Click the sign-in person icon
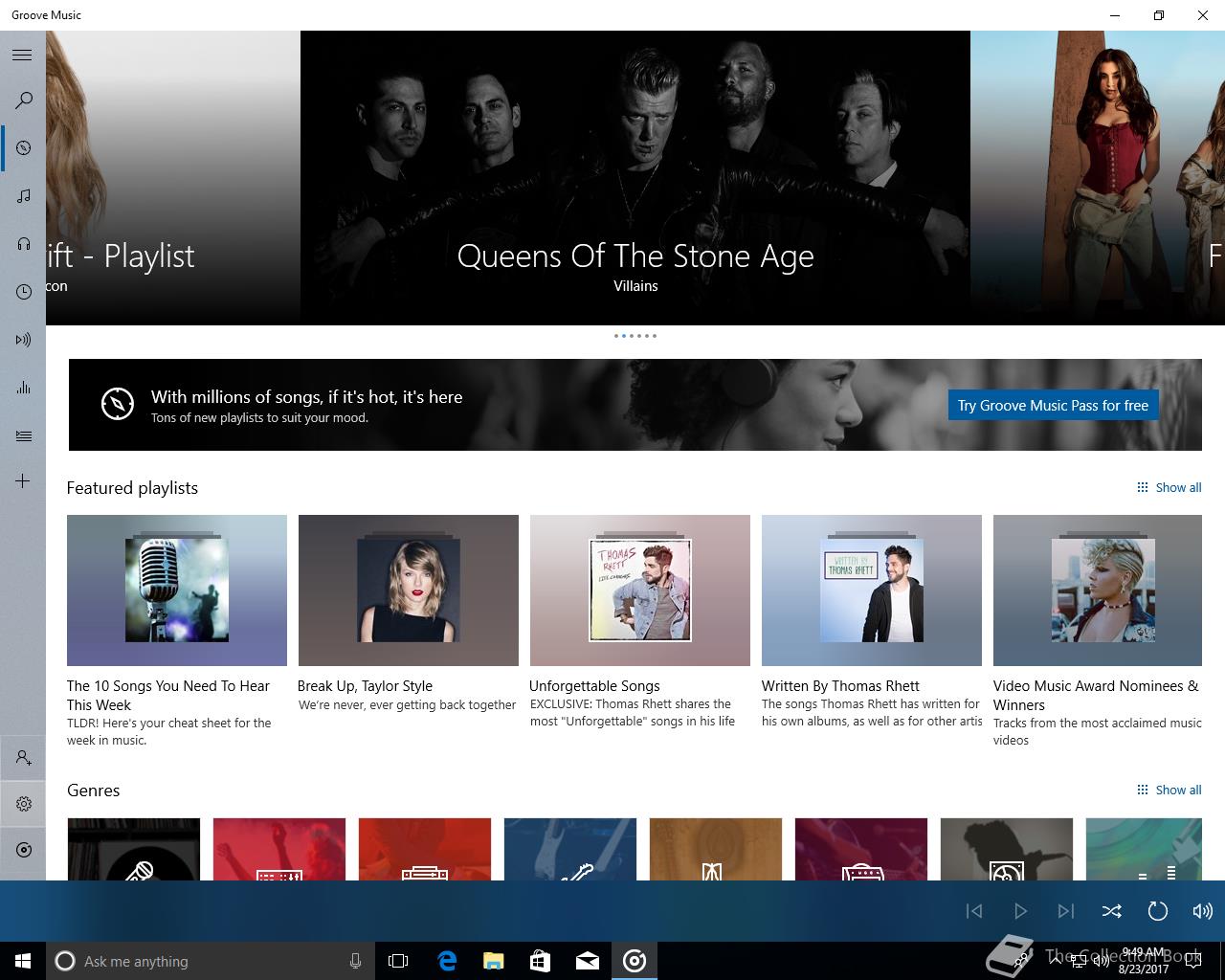This screenshot has height=980, width=1225. pos(23,758)
